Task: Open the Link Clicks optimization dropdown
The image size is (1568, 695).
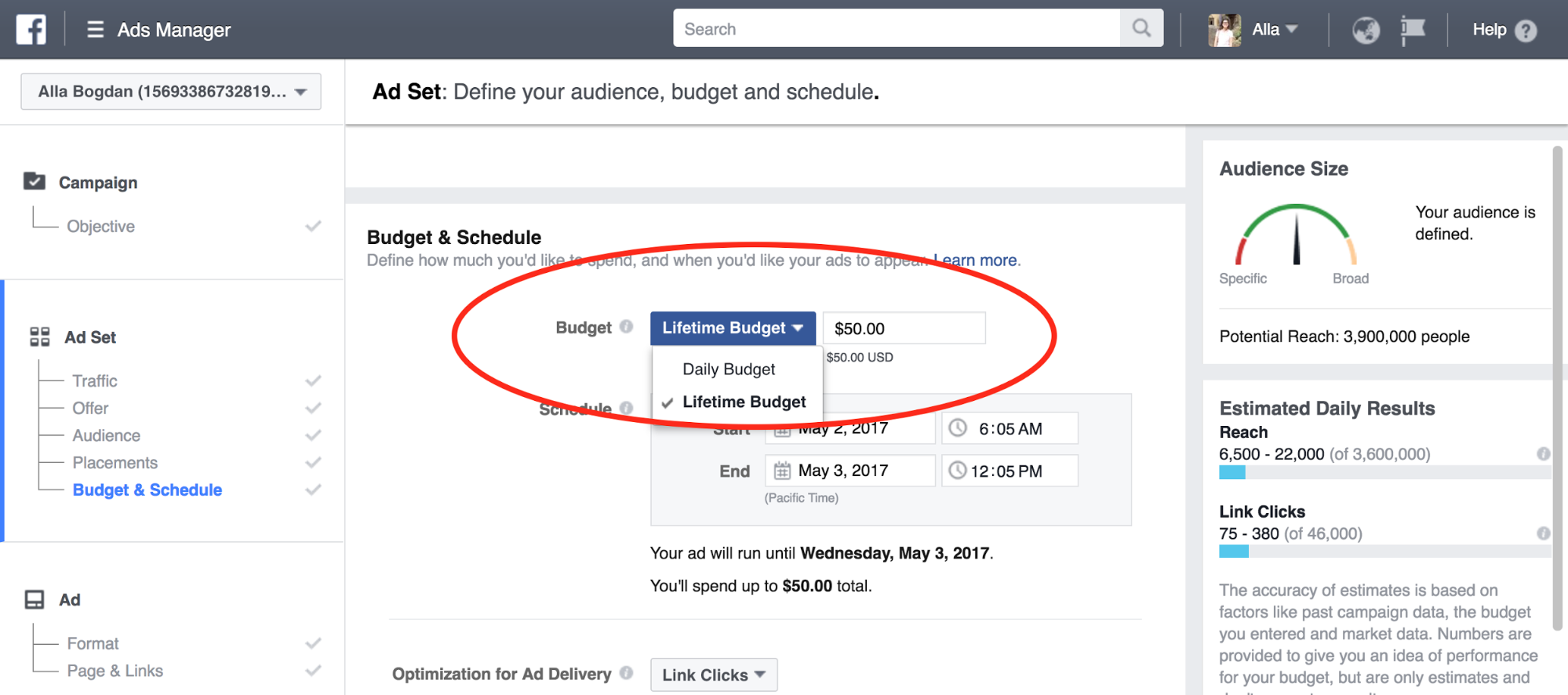Action: (x=714, y=675)
